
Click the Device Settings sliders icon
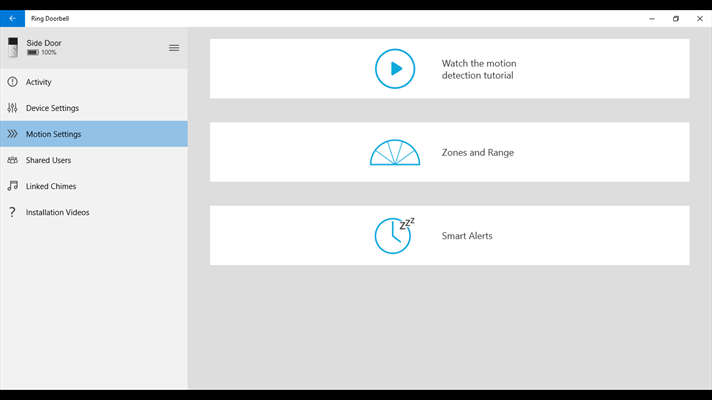[x=12, y=108]
